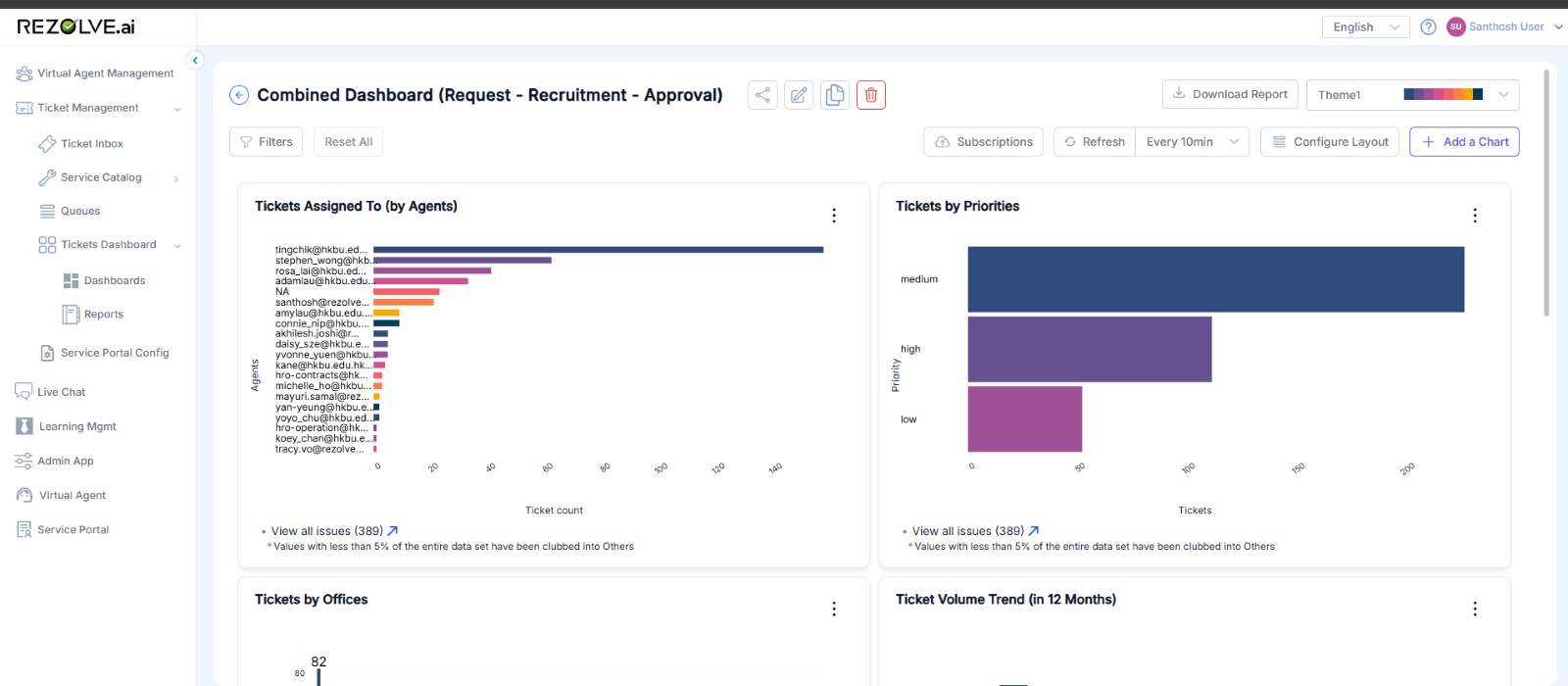Image resolution: width=1568 pixels, height=686 pixels.
Task: Click the Filters button
Action: pos(267,142)
